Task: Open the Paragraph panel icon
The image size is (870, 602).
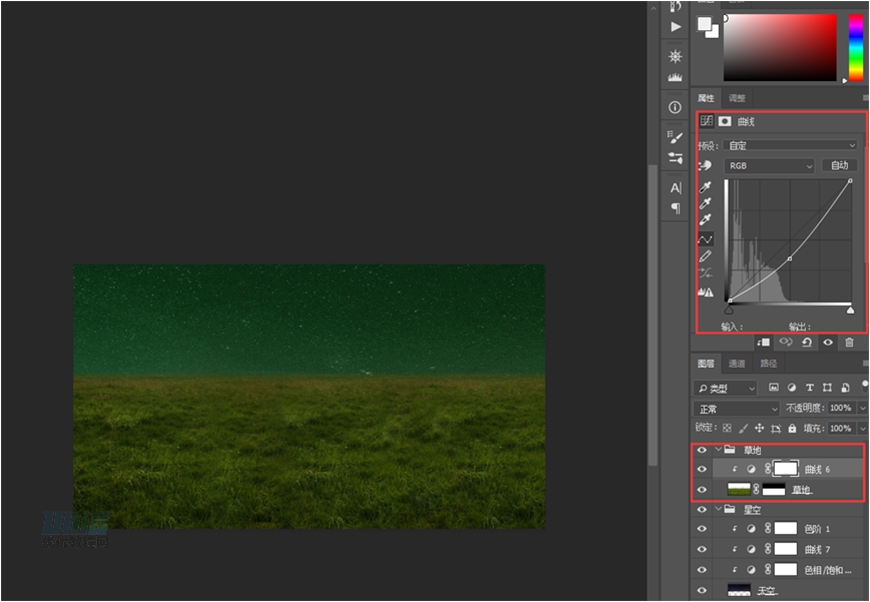Action: click(675, 208)
